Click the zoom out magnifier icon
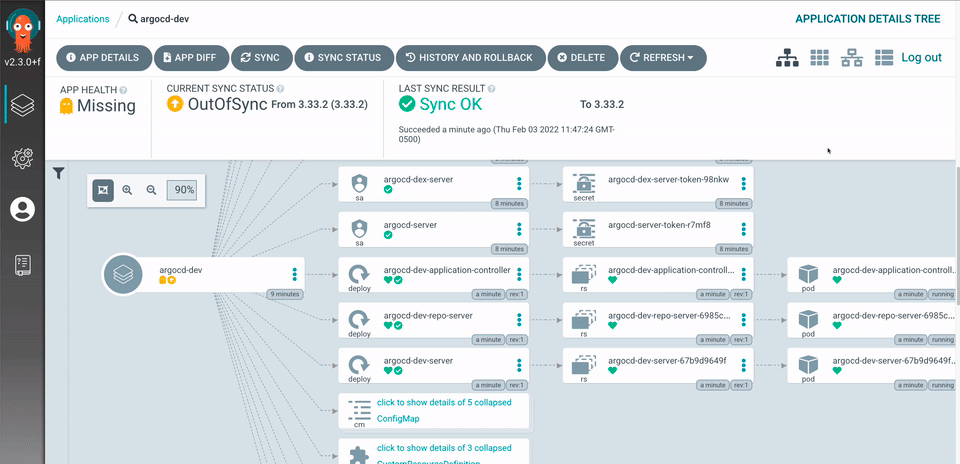The width and height of the screenshot is (960, 464). (x=152, y=190)
